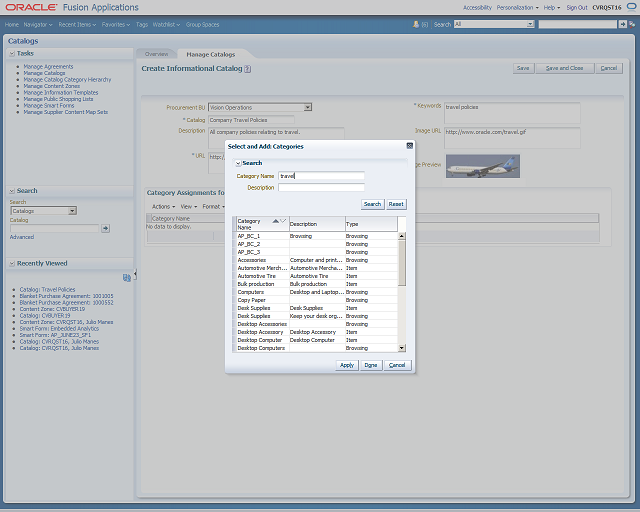Sort Category Name column ascending
The height and width of the screenshot is (512, 640).
(x=276, y=221)
